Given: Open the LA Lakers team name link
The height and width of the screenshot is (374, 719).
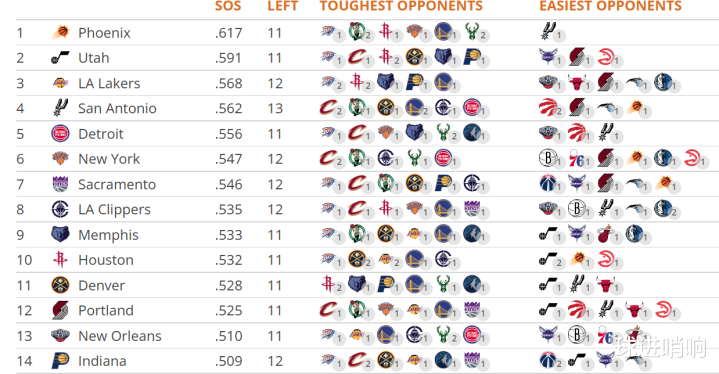Looking at the screenshot, I should tap(109, 83).
